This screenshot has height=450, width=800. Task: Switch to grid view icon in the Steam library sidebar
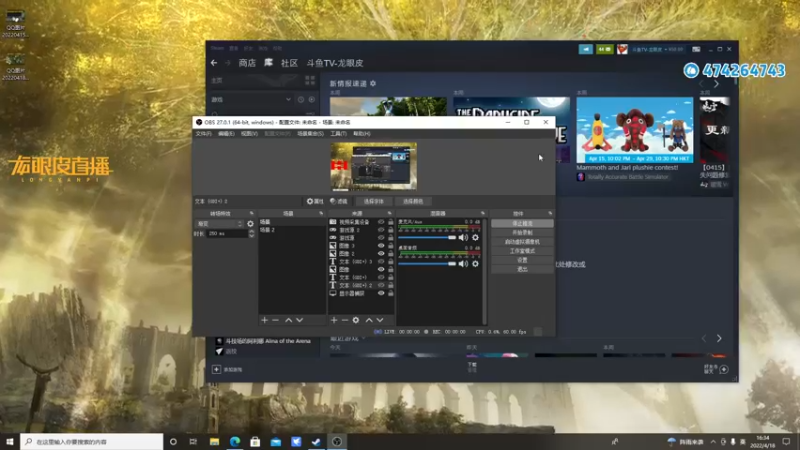tap(310, 80)
